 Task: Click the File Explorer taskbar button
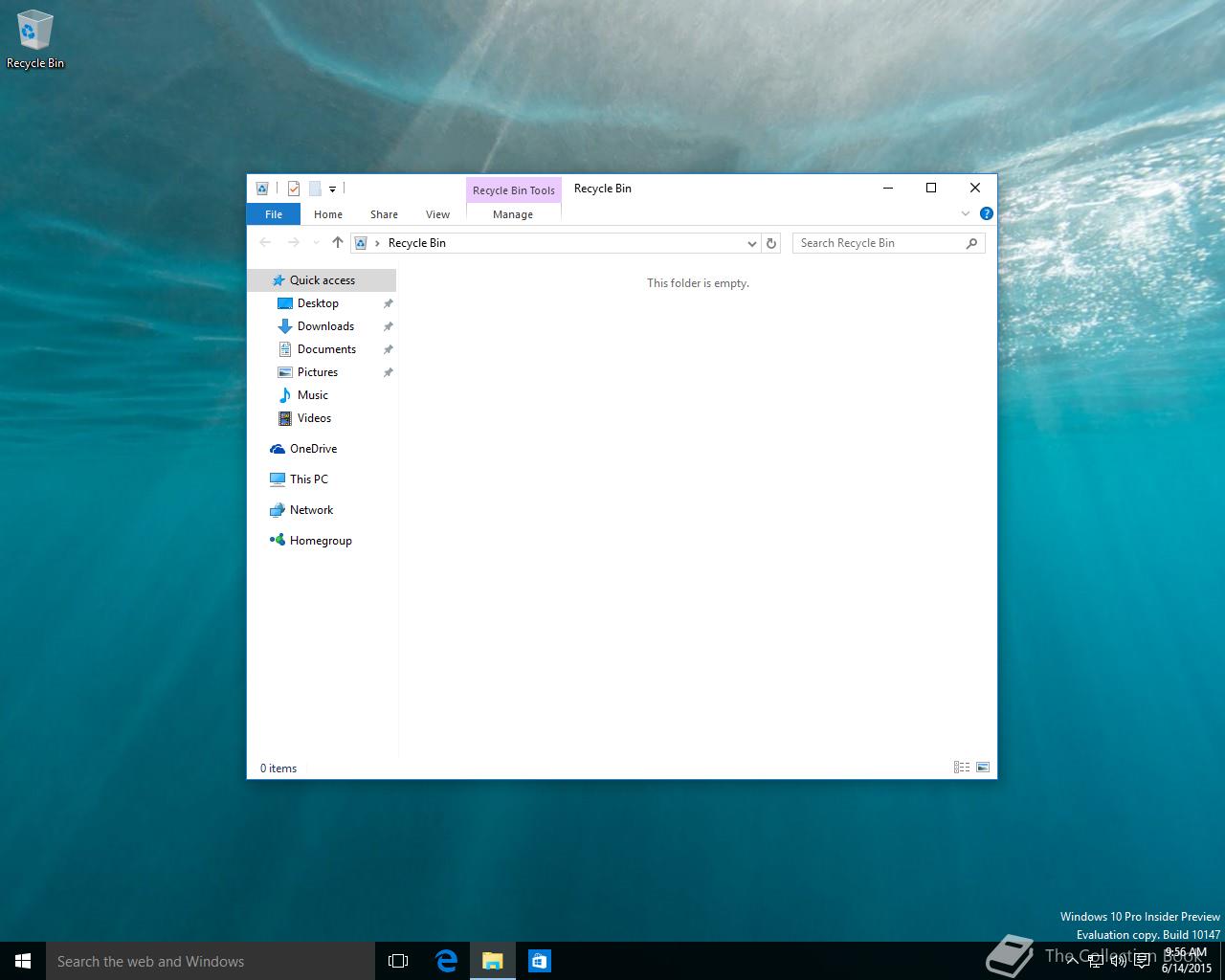click(x=493, y=961)
